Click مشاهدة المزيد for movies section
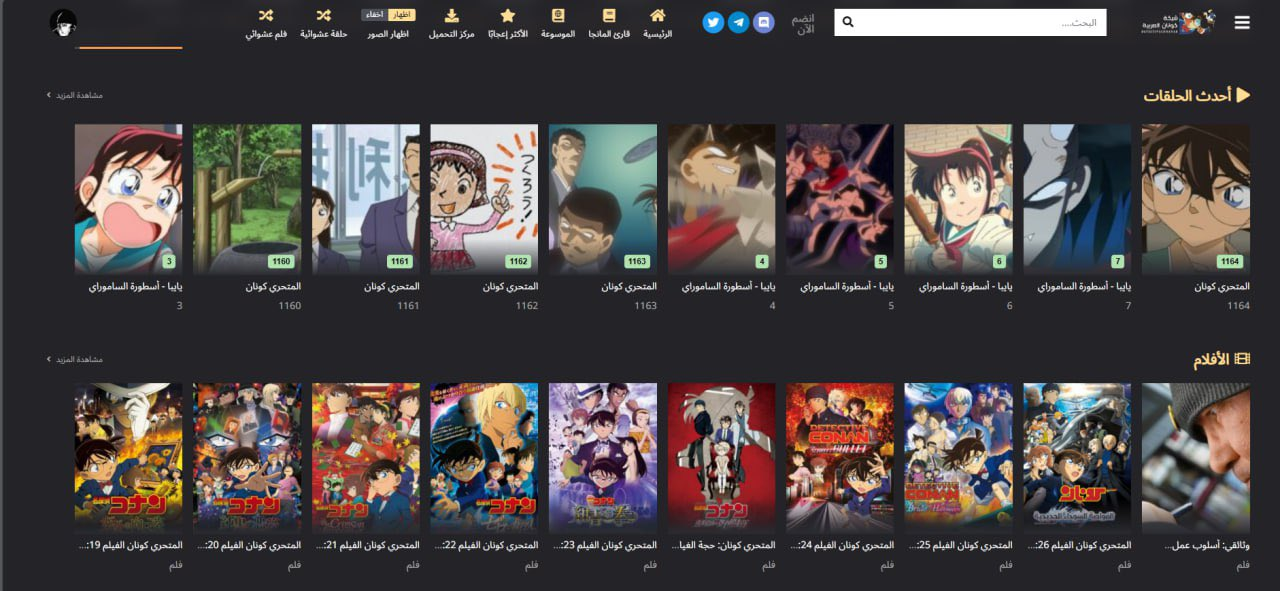This screenshot has height=591, width=1280. (x=75, y=359)
